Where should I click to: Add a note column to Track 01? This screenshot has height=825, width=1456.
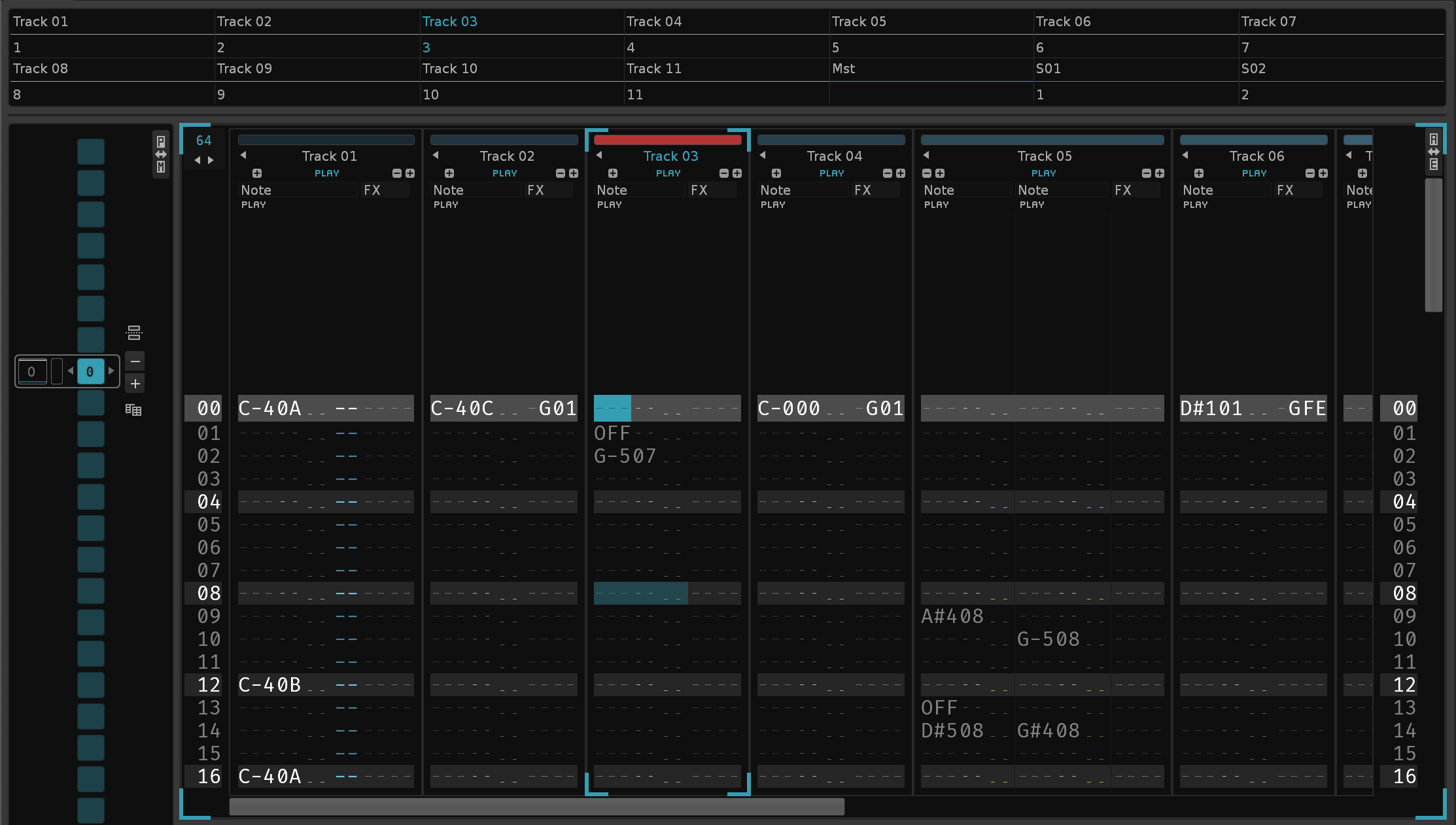tap(257, 173)
